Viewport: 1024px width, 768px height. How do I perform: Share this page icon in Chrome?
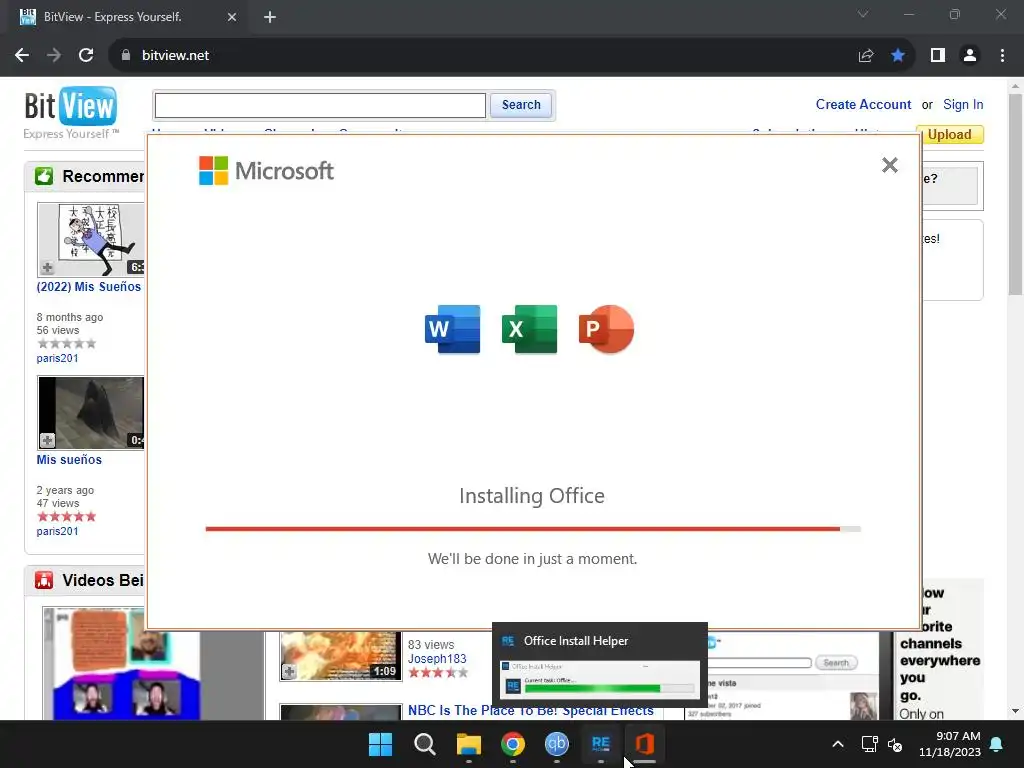[x=866, y=56]
